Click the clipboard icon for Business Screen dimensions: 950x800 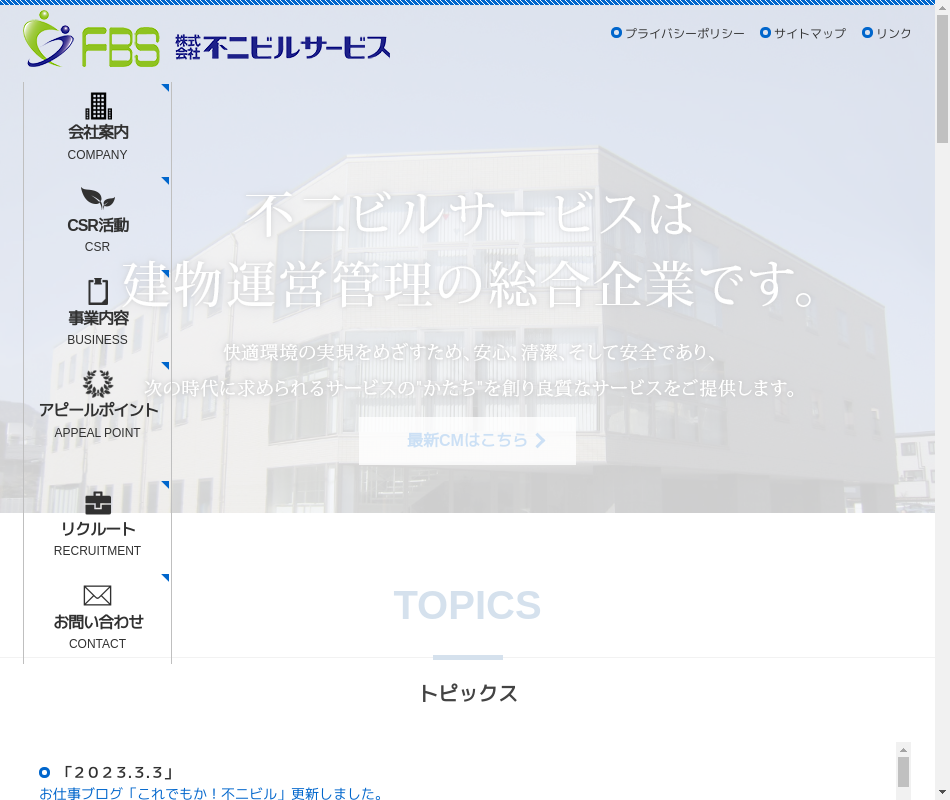(x=98, y=291)
